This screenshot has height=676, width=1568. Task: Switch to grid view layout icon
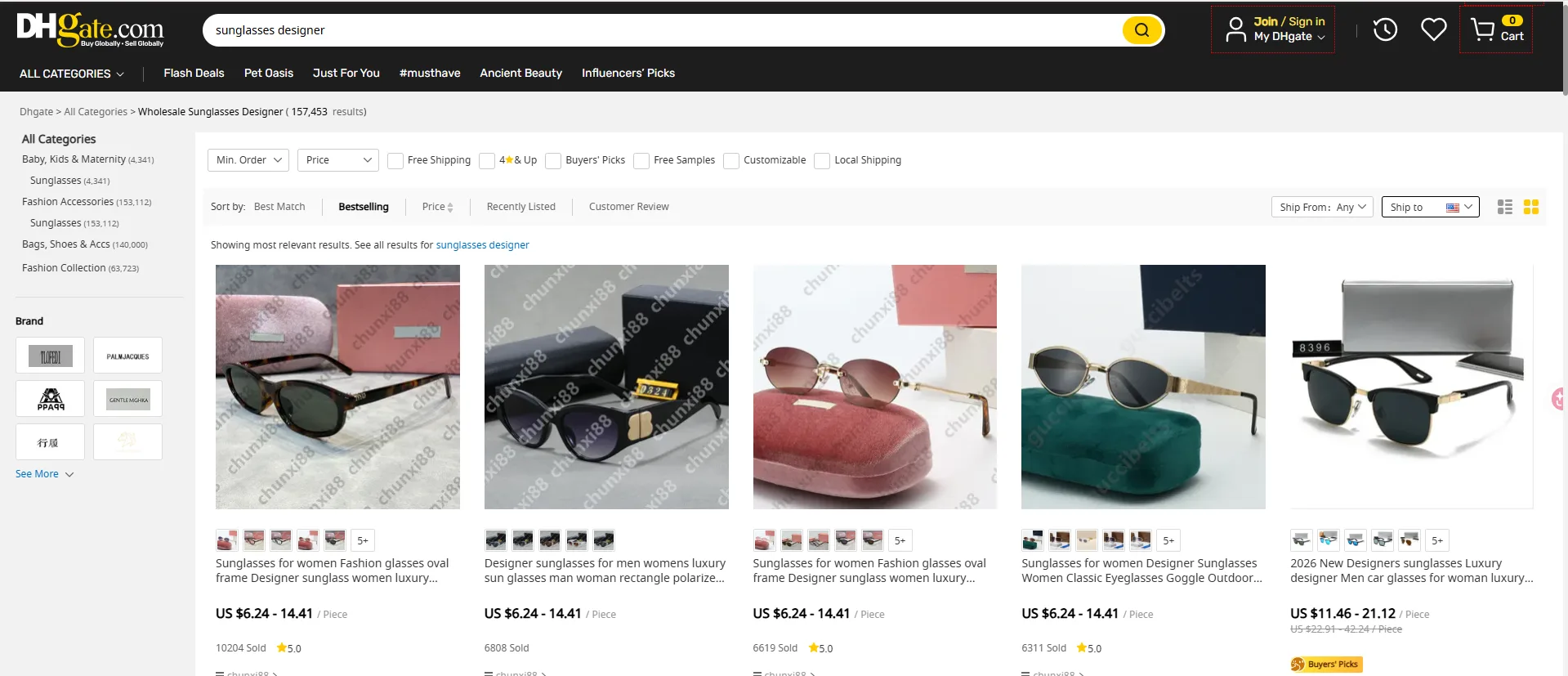click(1531, 207)
